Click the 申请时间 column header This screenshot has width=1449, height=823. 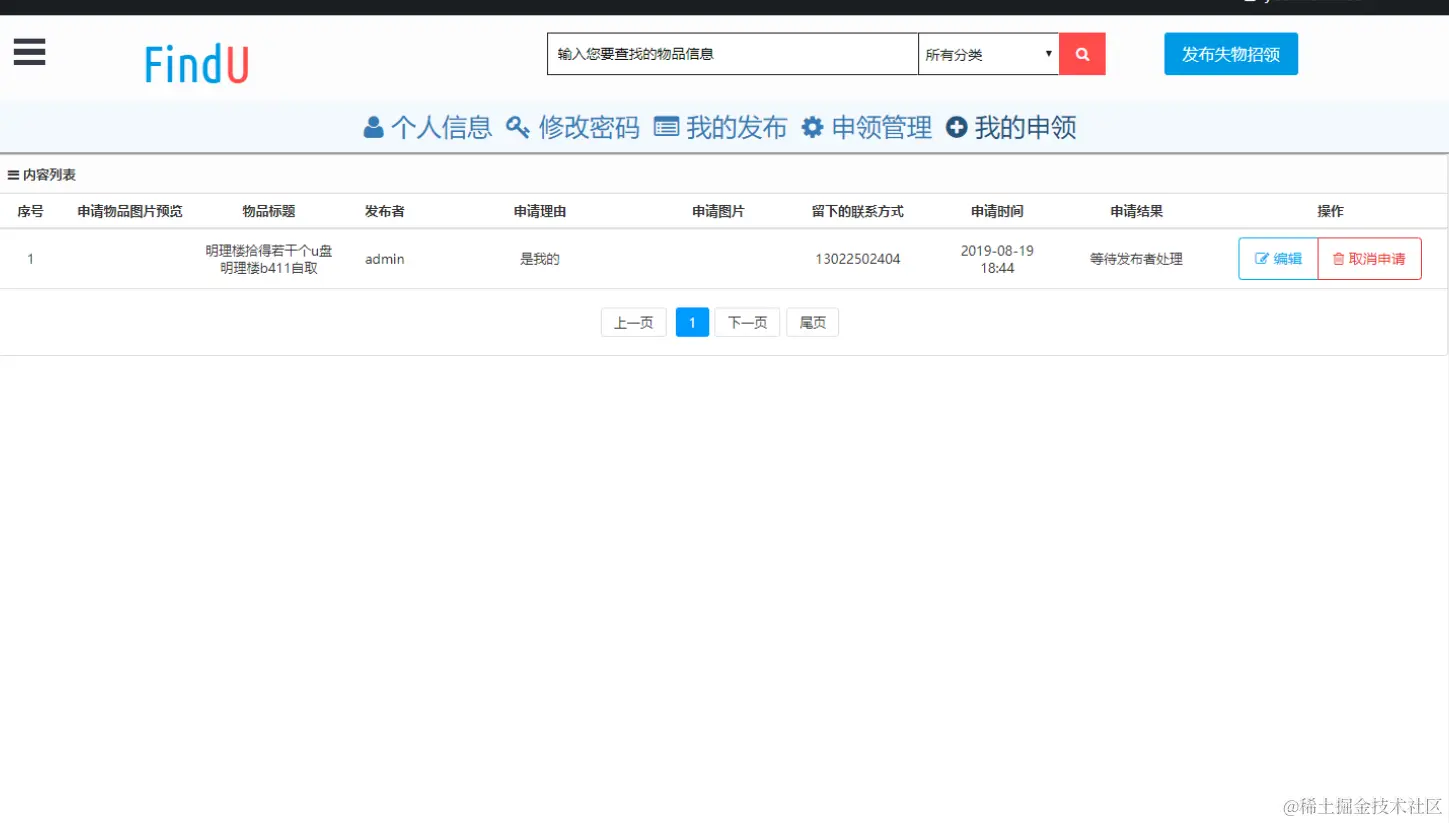[x=997, y=211]
